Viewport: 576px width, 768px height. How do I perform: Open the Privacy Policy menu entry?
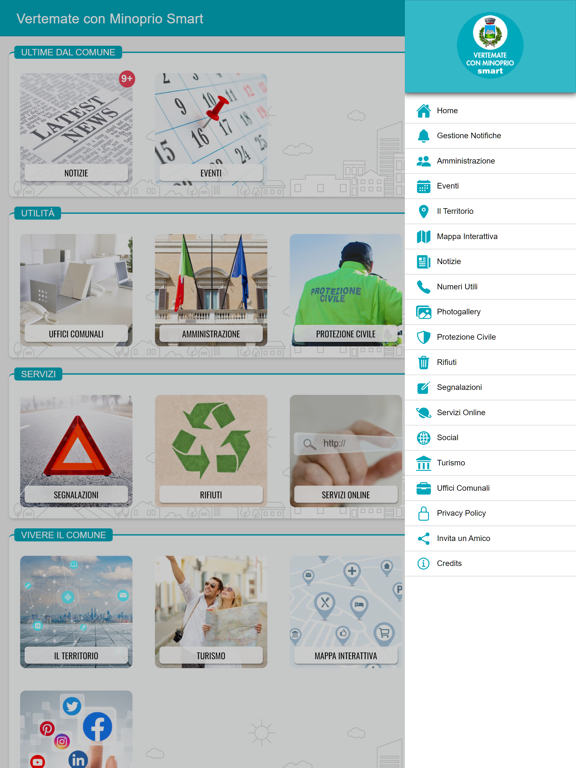pos(490,513)
